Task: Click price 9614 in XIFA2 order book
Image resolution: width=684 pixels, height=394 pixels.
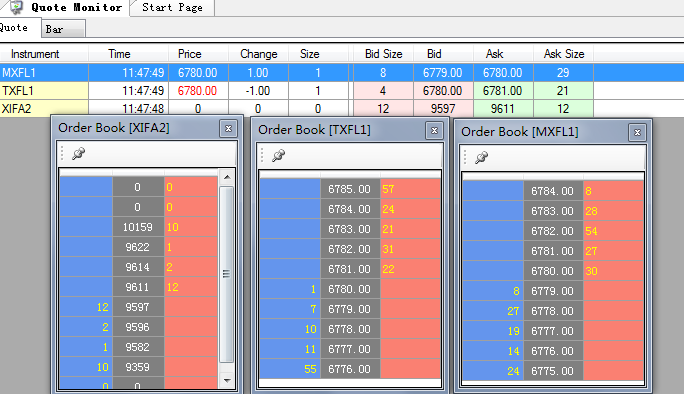Action: [x=138, y=267]
